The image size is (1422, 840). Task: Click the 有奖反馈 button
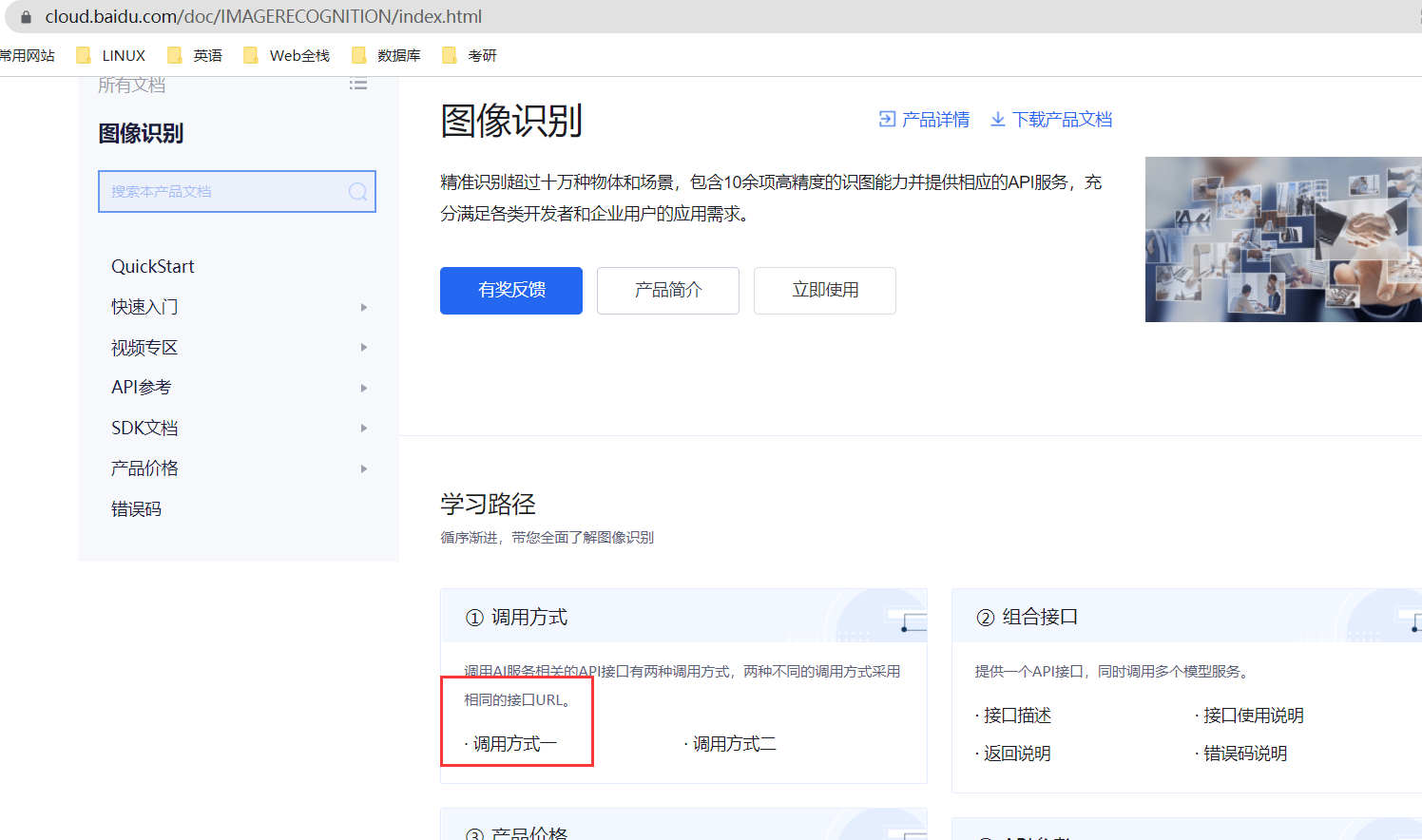click(511, 290)
